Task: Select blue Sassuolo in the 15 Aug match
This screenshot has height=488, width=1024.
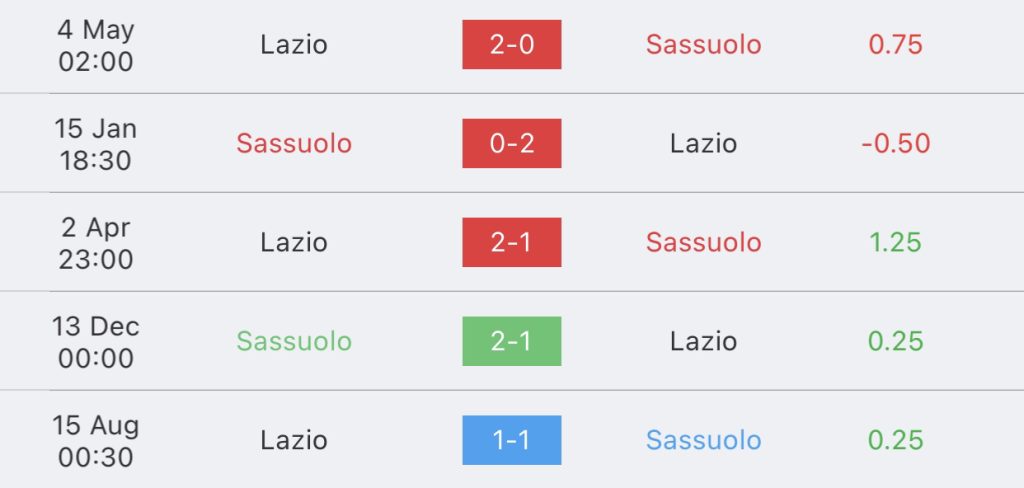Action: click(x=703, y=440)
